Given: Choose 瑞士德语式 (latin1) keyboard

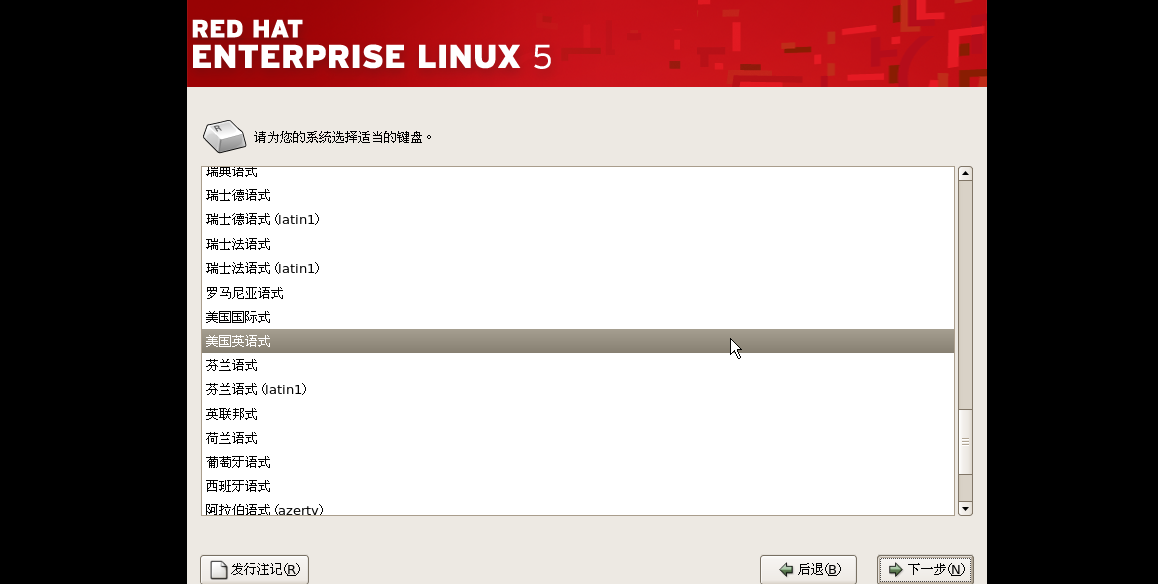Looking at the screenshot, I should [x=262, y=219].
